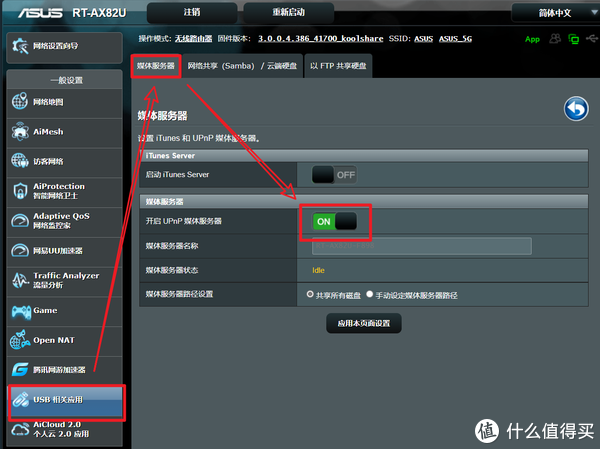Open the AiProtection shield icon

(20, 191)
